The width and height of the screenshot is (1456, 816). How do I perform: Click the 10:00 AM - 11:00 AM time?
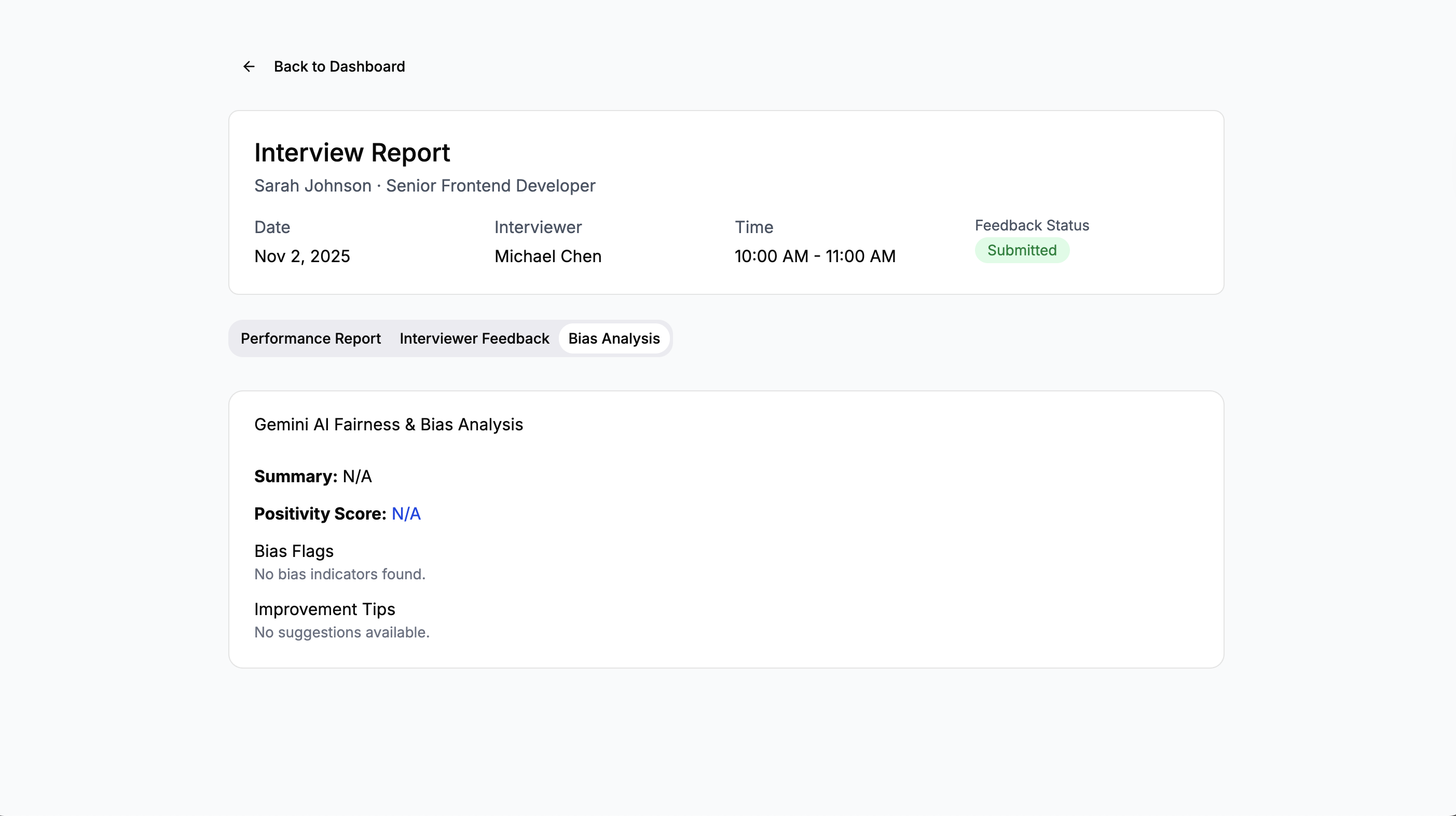click(x=815, y=256)
